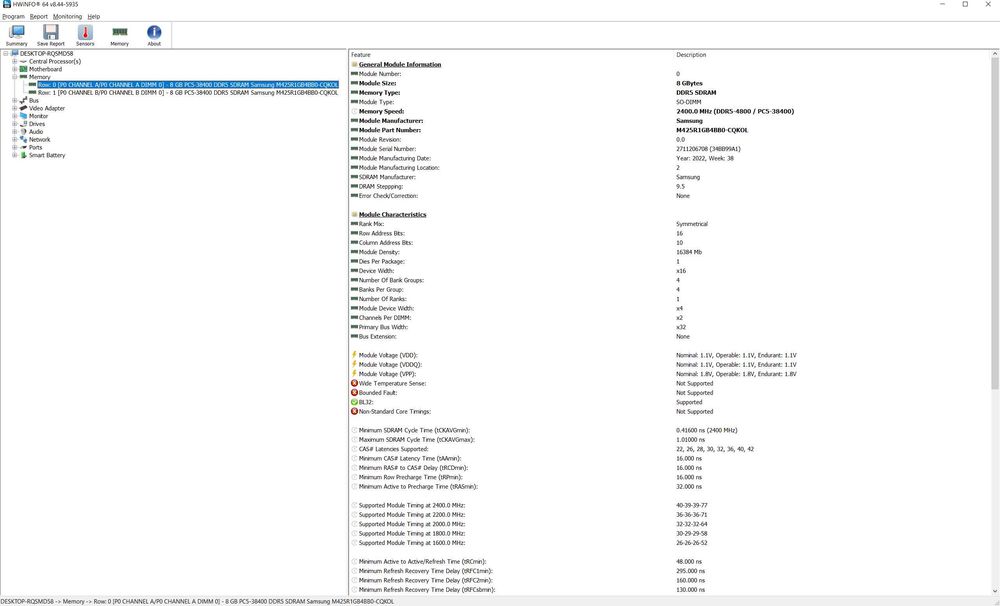This screenshot has height=606, width=1000.
Task: Select Central Processor(s) in the tree
Action: coord(55,62)
